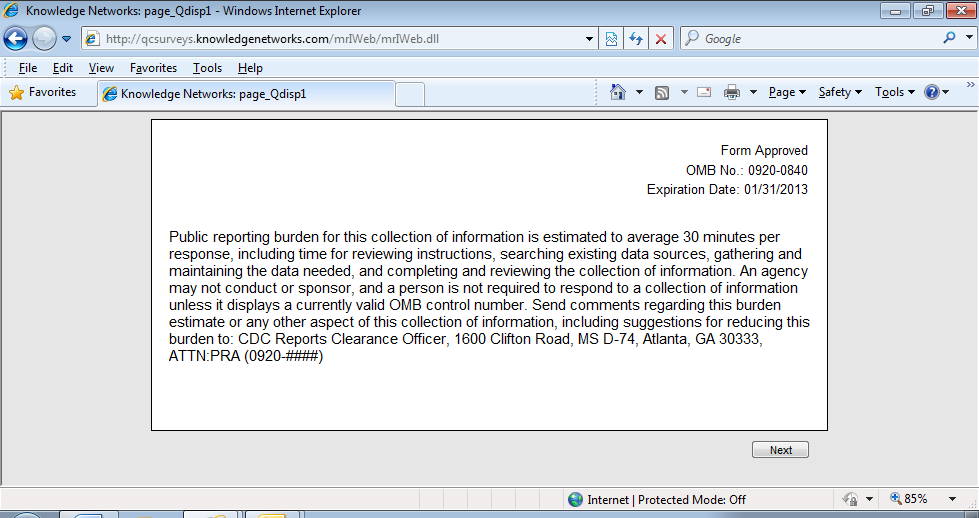The image size is (979, 518).
Task: Expand the Print dropdown arrow
Action: (x=754, y=92)
